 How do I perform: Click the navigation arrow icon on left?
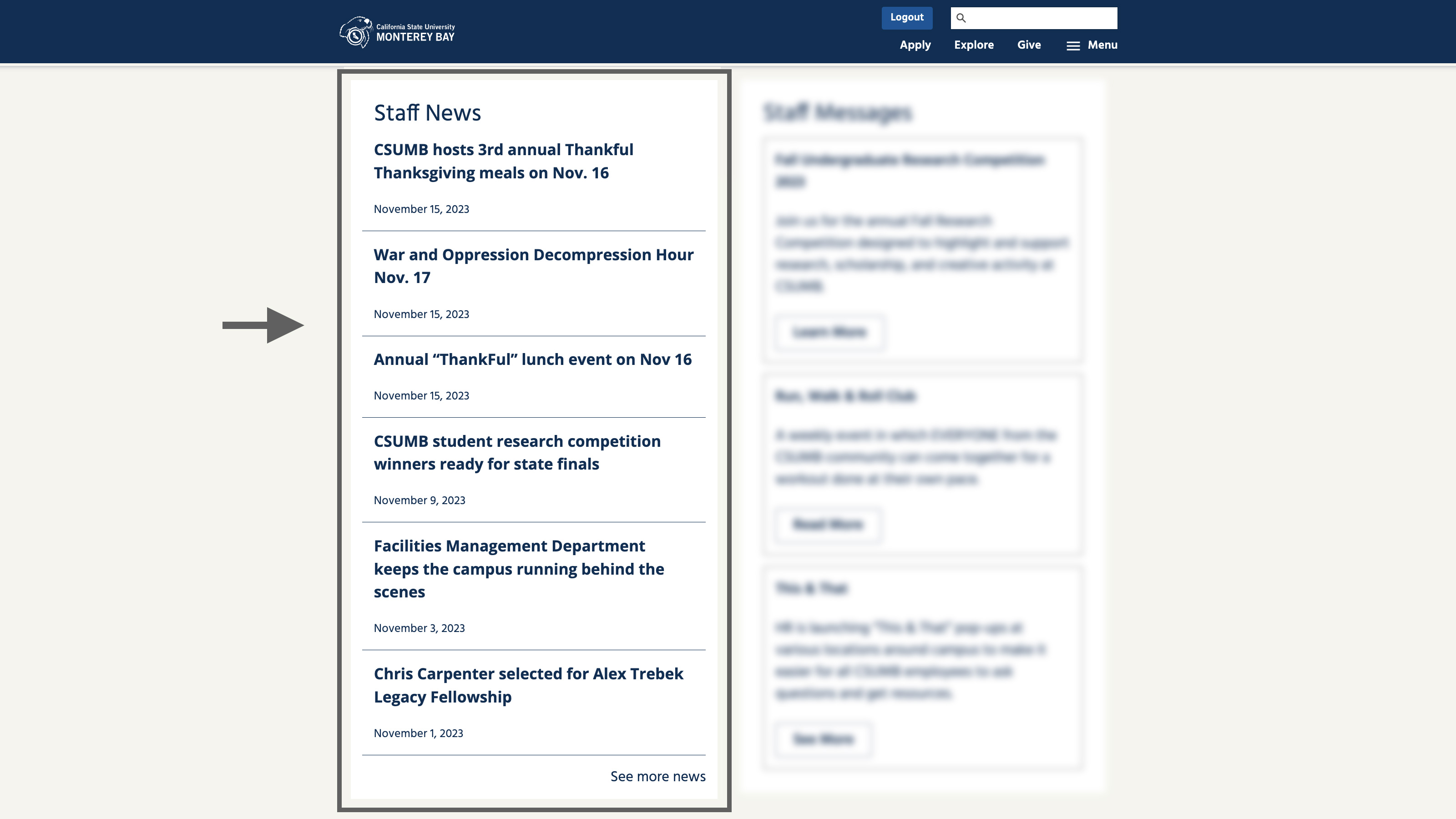pyautogui.click(x=263, y=325)
